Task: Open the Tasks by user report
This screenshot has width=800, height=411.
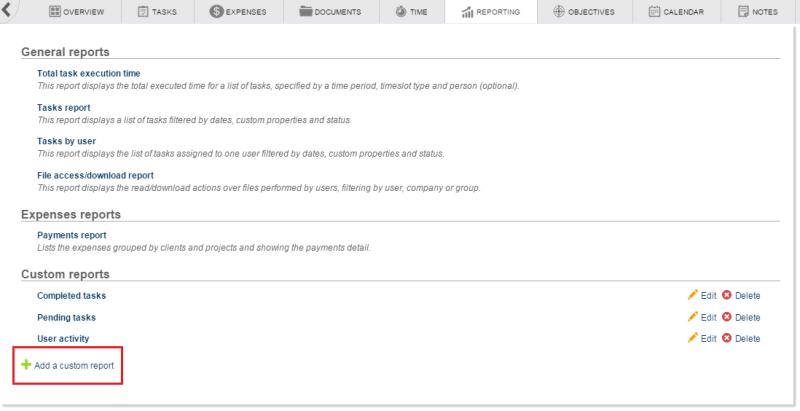Action: point(66,141)
